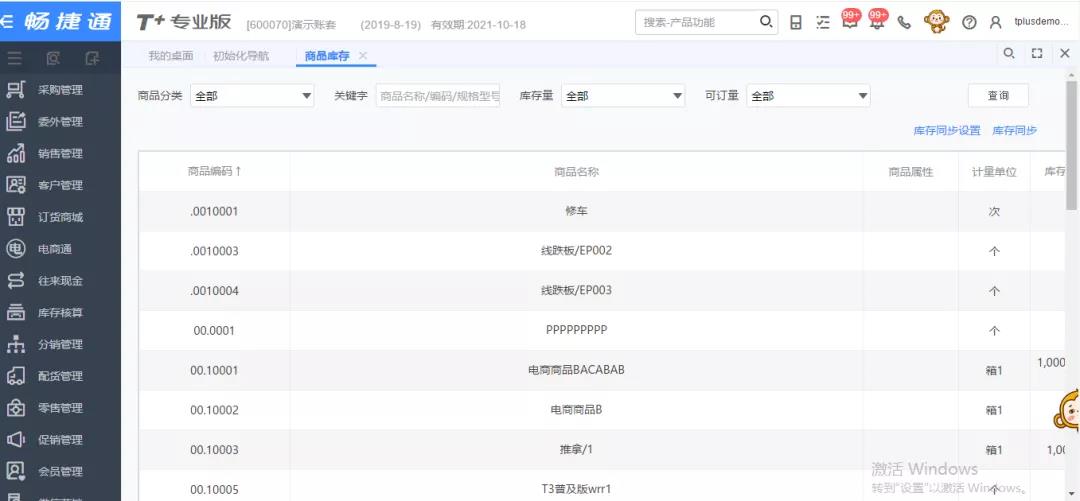The height and width of the screenshot is (501, 1080).
Task: Click the 库存同步 link
Action: [x=1015, y=130]
